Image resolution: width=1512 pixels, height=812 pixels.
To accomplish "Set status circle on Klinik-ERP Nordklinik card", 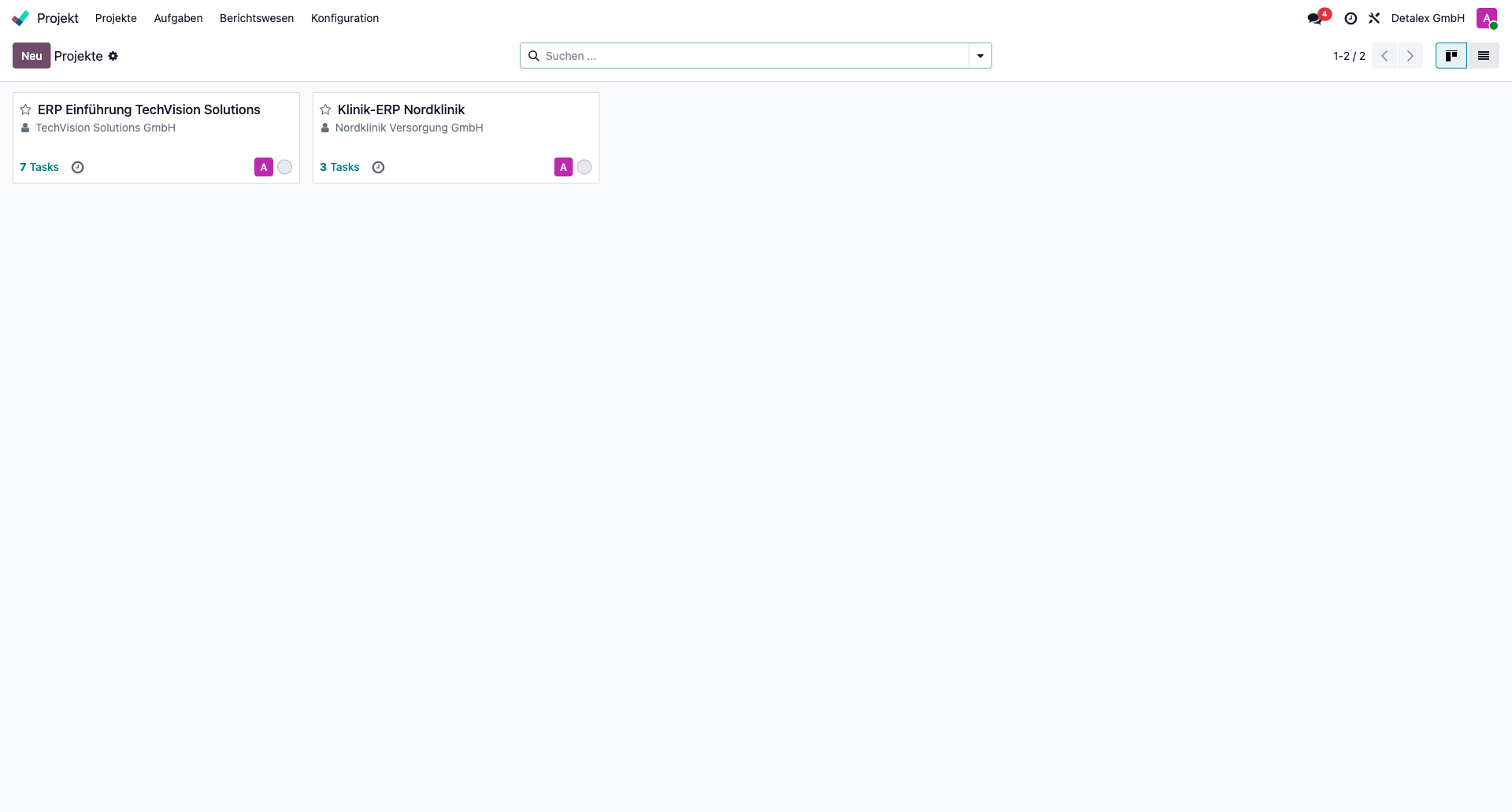I will pos(584,167).
